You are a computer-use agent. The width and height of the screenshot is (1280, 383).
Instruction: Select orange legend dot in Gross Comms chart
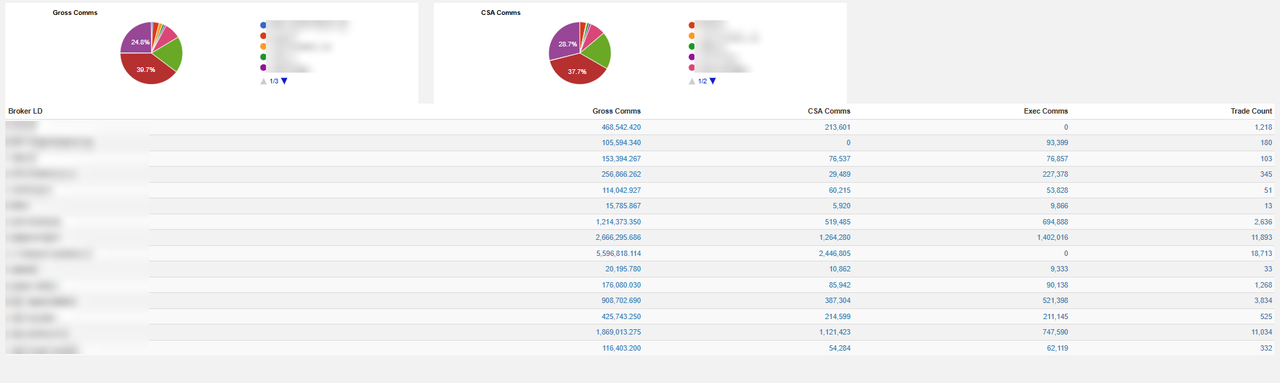(x=263, y=46)
